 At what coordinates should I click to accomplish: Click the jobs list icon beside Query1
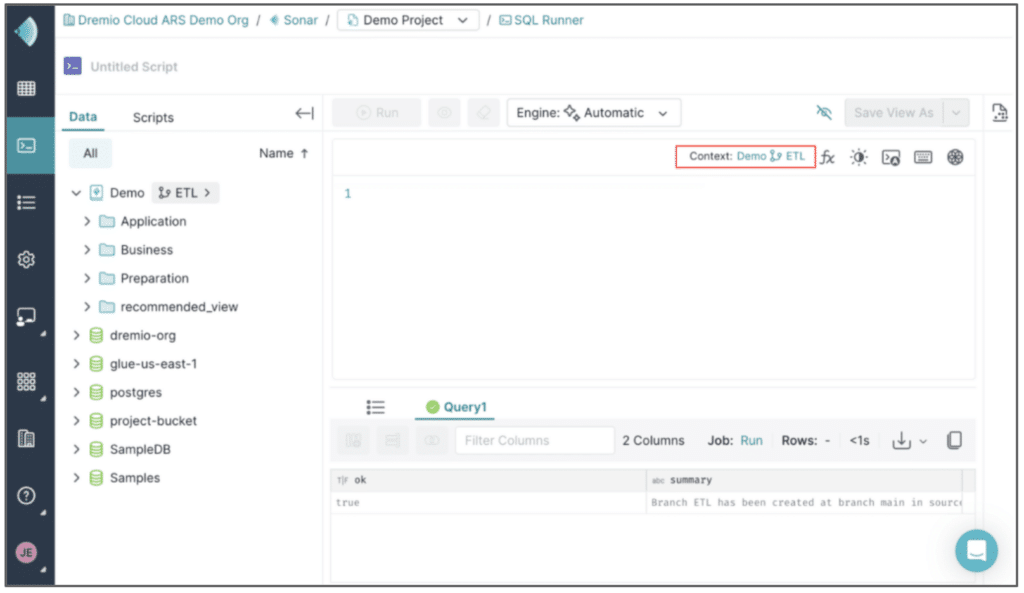click(376, 408)
